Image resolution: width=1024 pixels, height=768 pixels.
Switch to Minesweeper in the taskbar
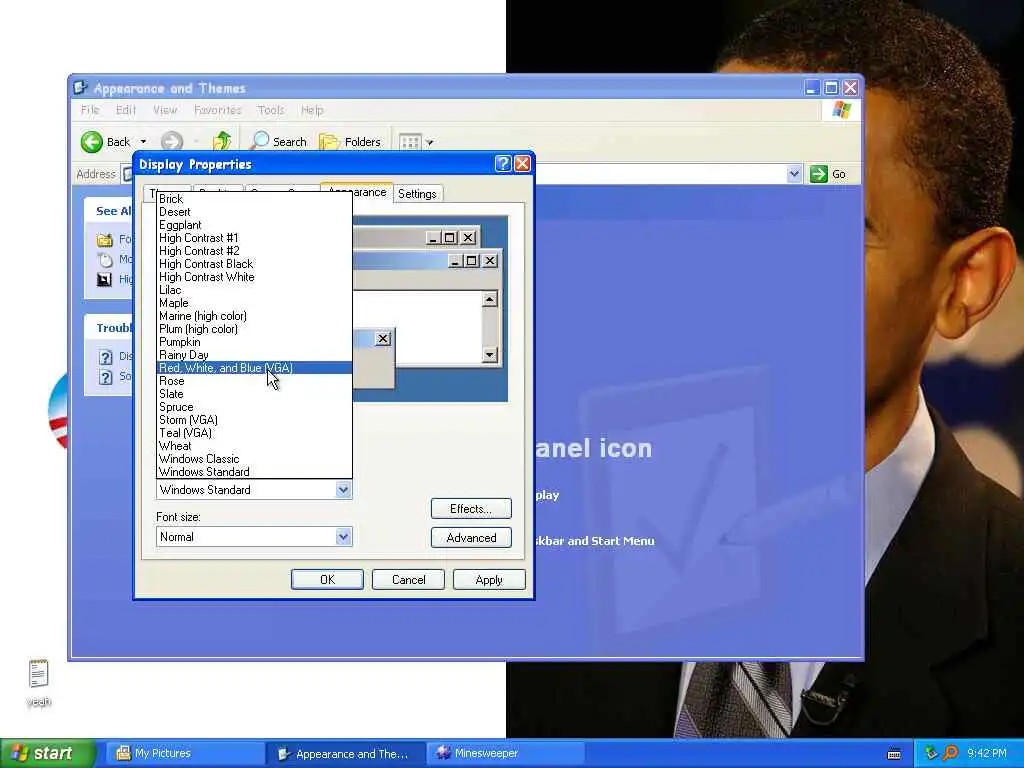(x=504, y=754)
